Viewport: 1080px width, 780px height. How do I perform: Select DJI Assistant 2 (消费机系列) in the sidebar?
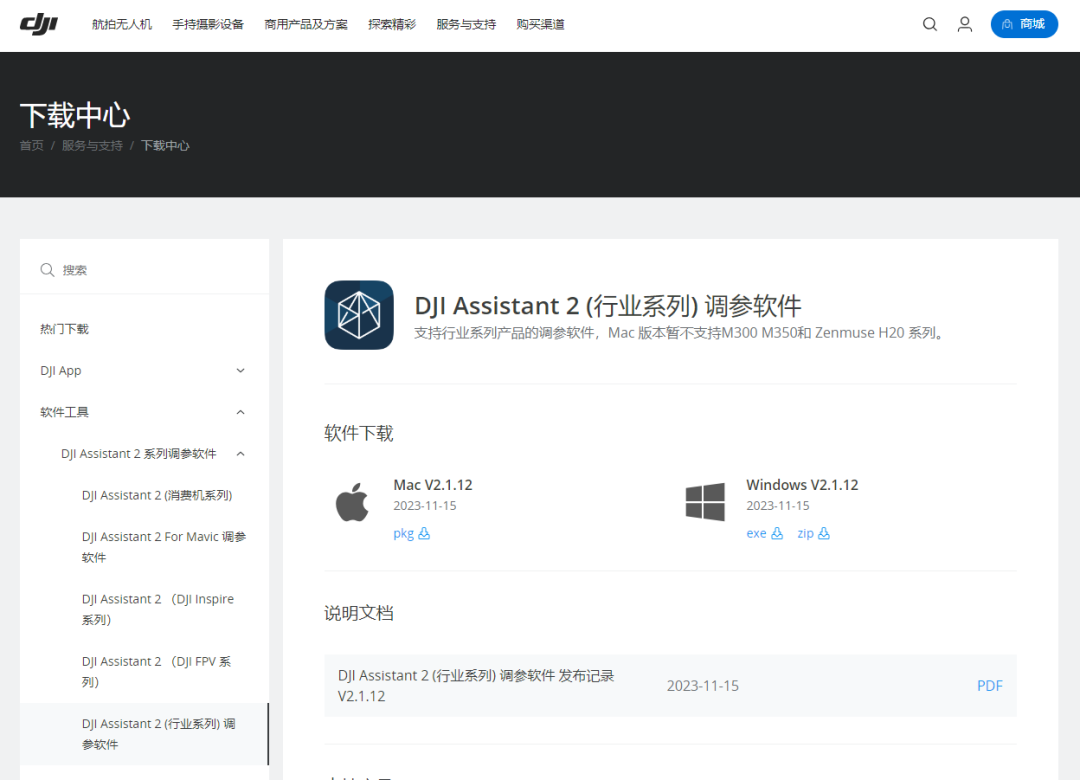pos(157,495)
